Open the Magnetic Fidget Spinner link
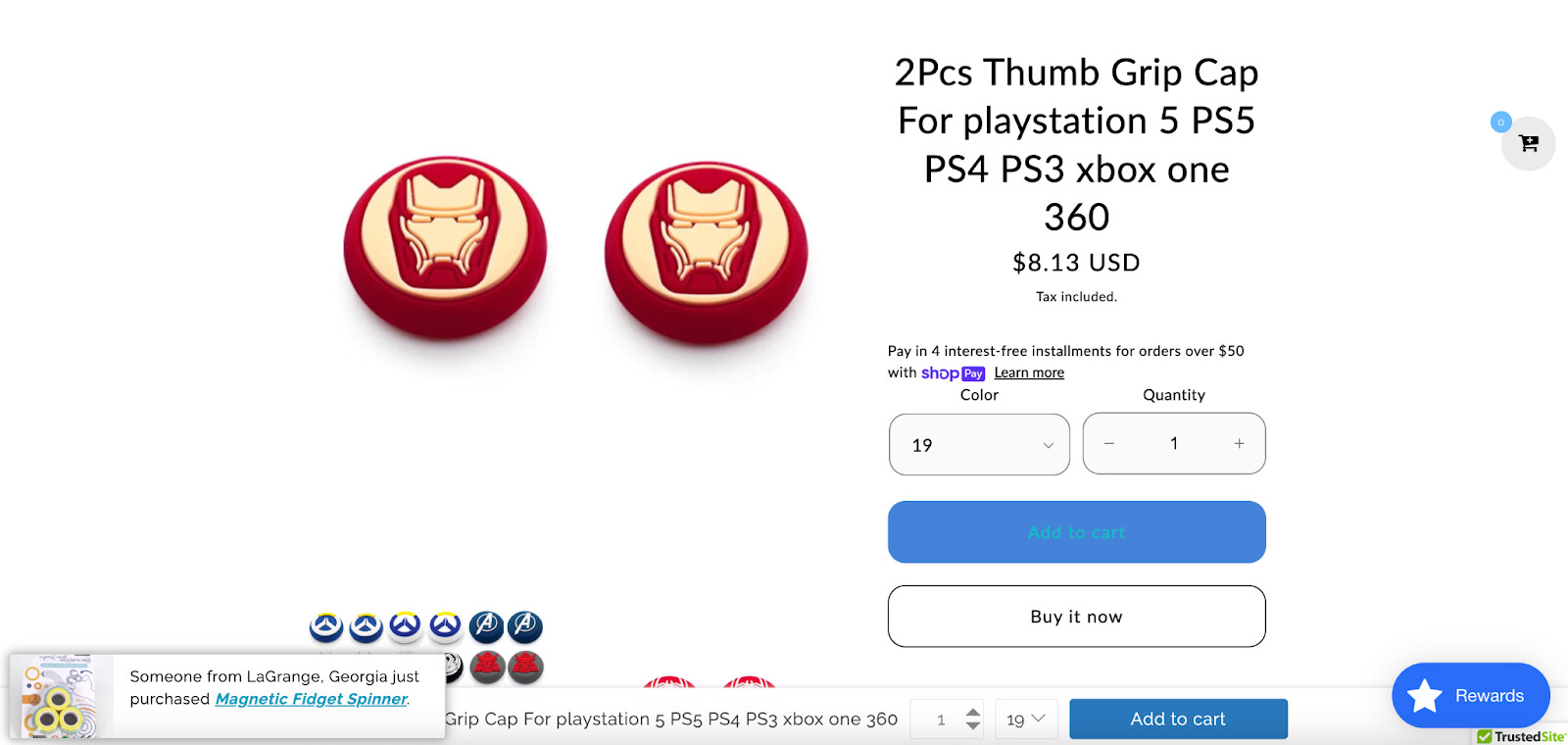Viewport: 1568px width, 745px height. [x=311, y=699]
